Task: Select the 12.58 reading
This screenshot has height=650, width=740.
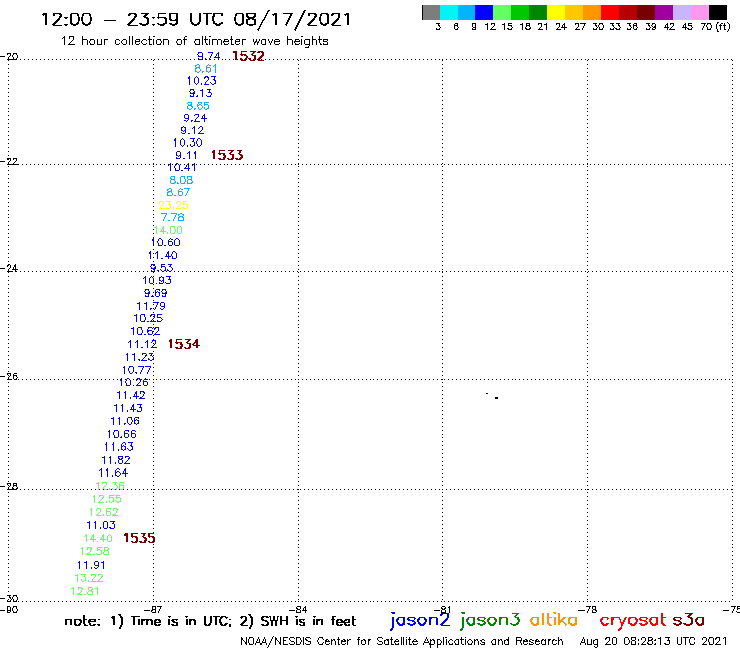Action: tap(95, 551)
